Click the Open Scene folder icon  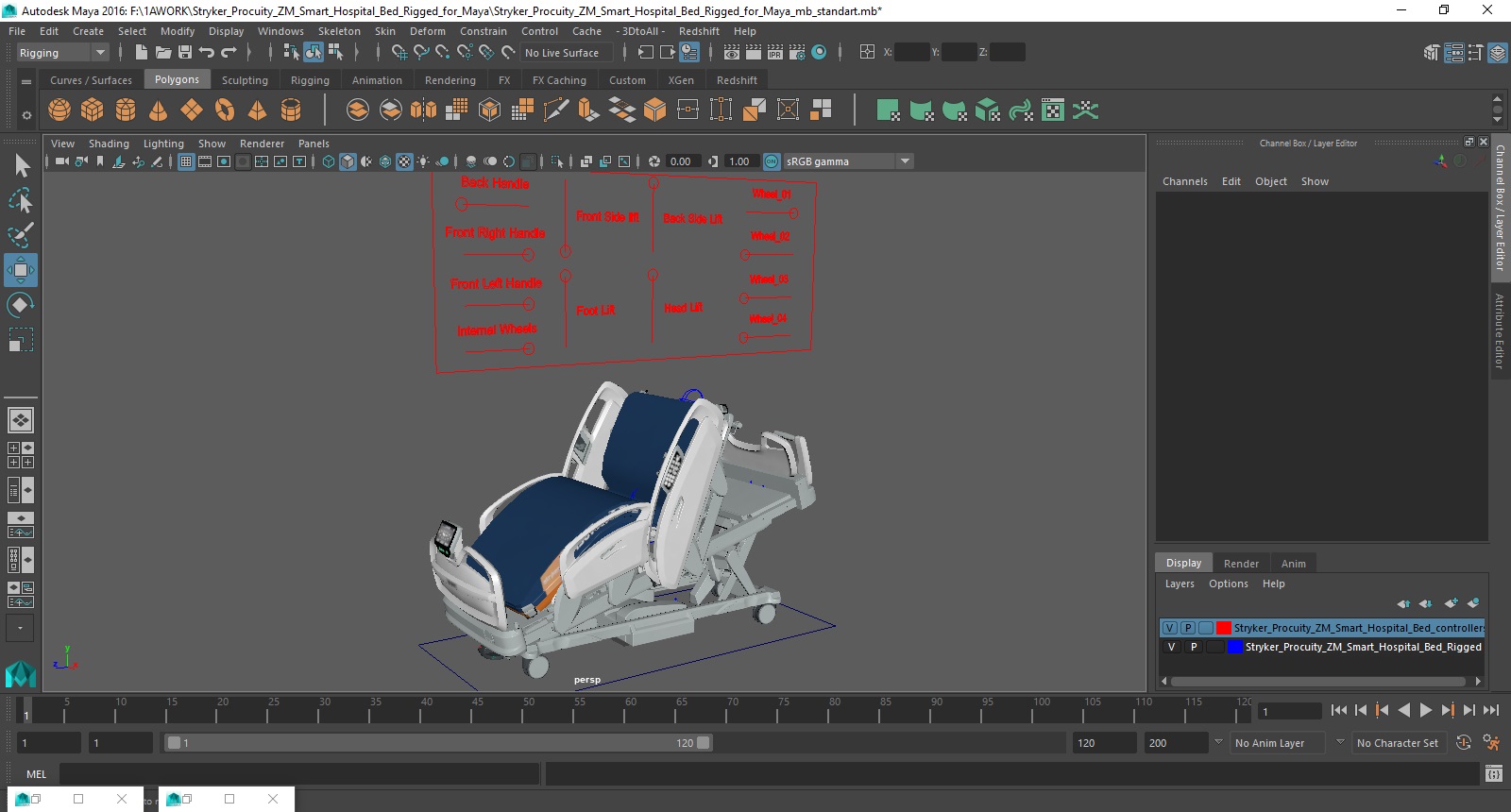click(163, 52)
